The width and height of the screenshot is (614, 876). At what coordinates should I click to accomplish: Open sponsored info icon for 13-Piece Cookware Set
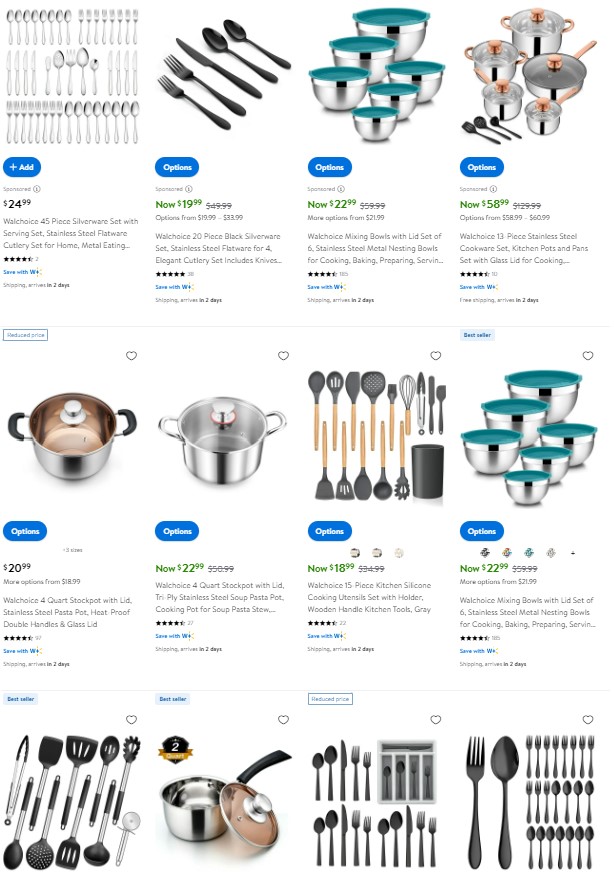click(493, 189)
